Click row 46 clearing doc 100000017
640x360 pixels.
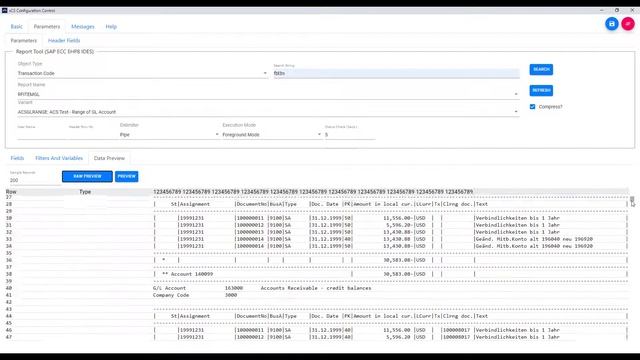coord(456,330)
